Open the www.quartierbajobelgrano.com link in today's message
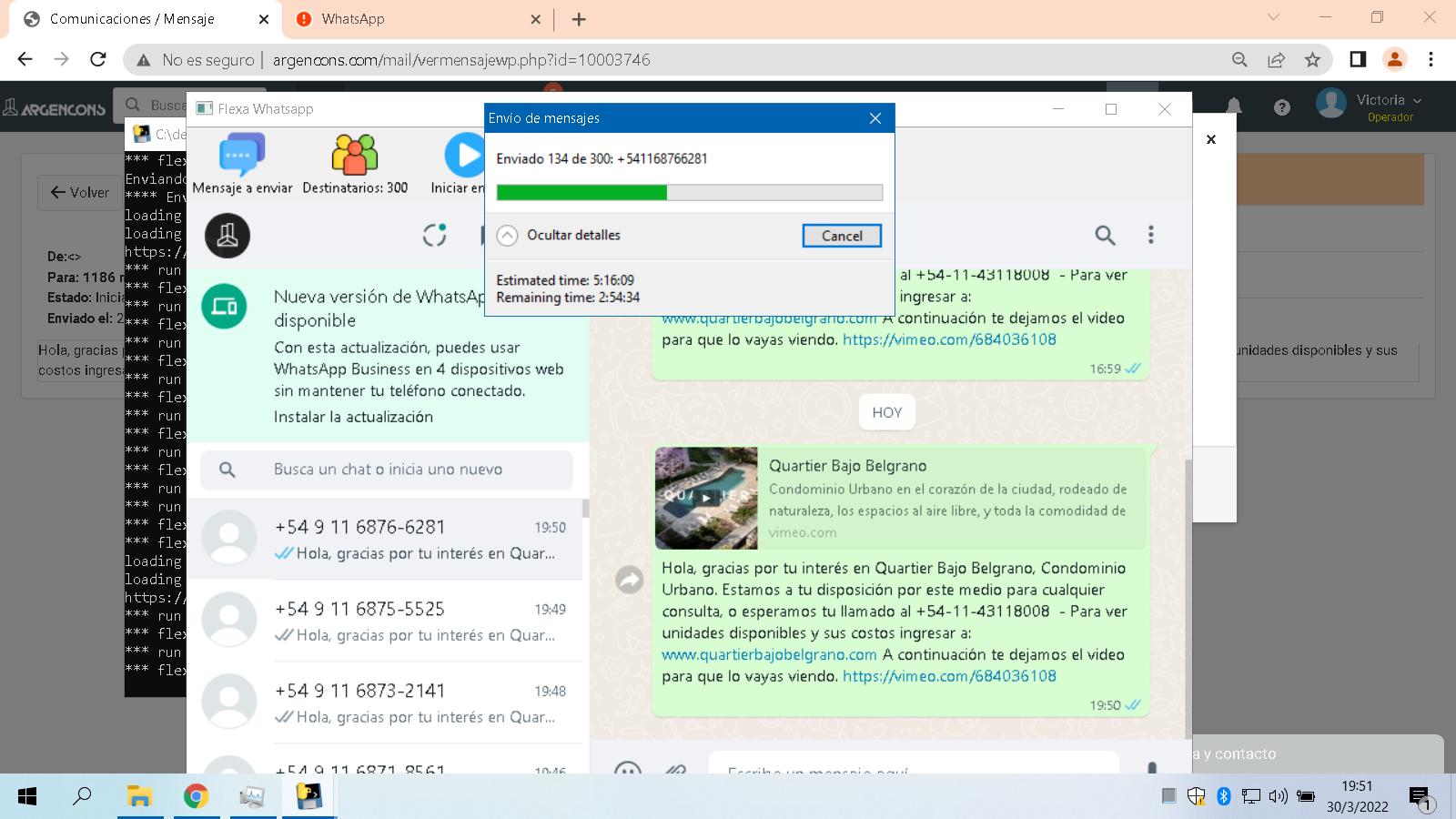The image size is (1456, 819). click(x=769, y=654)
